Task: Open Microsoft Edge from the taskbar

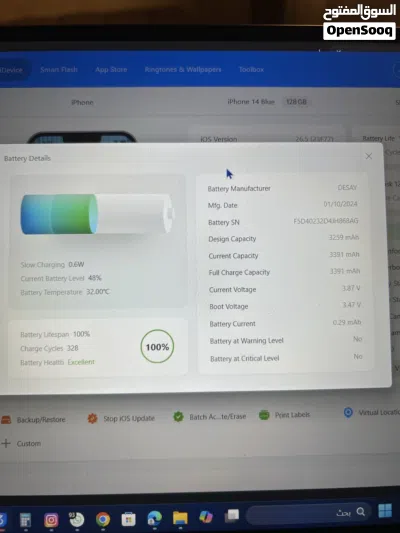Action: point(154,519)
